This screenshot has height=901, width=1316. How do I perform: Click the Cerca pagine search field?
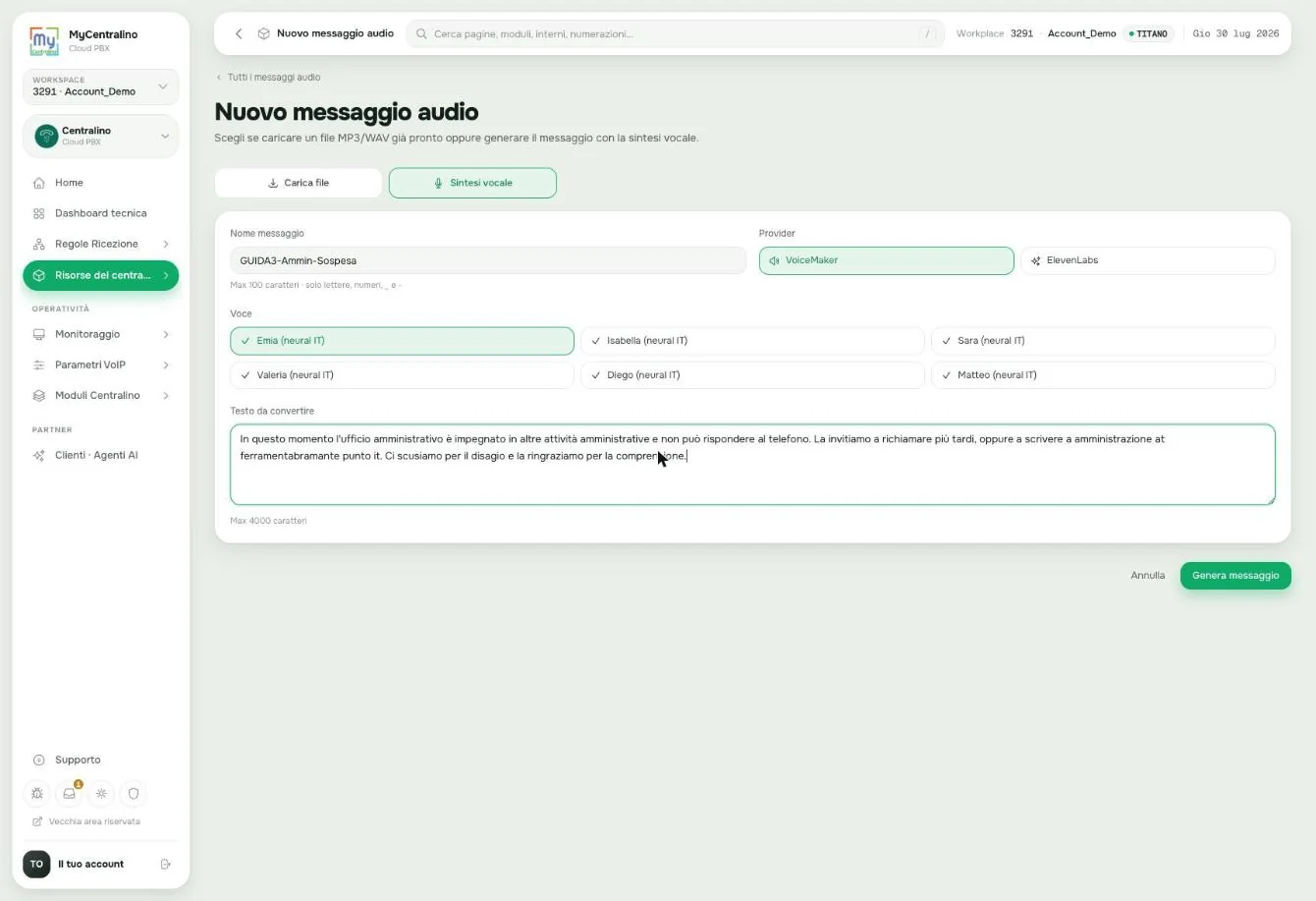pyautogui.click(x=675, y=33)
